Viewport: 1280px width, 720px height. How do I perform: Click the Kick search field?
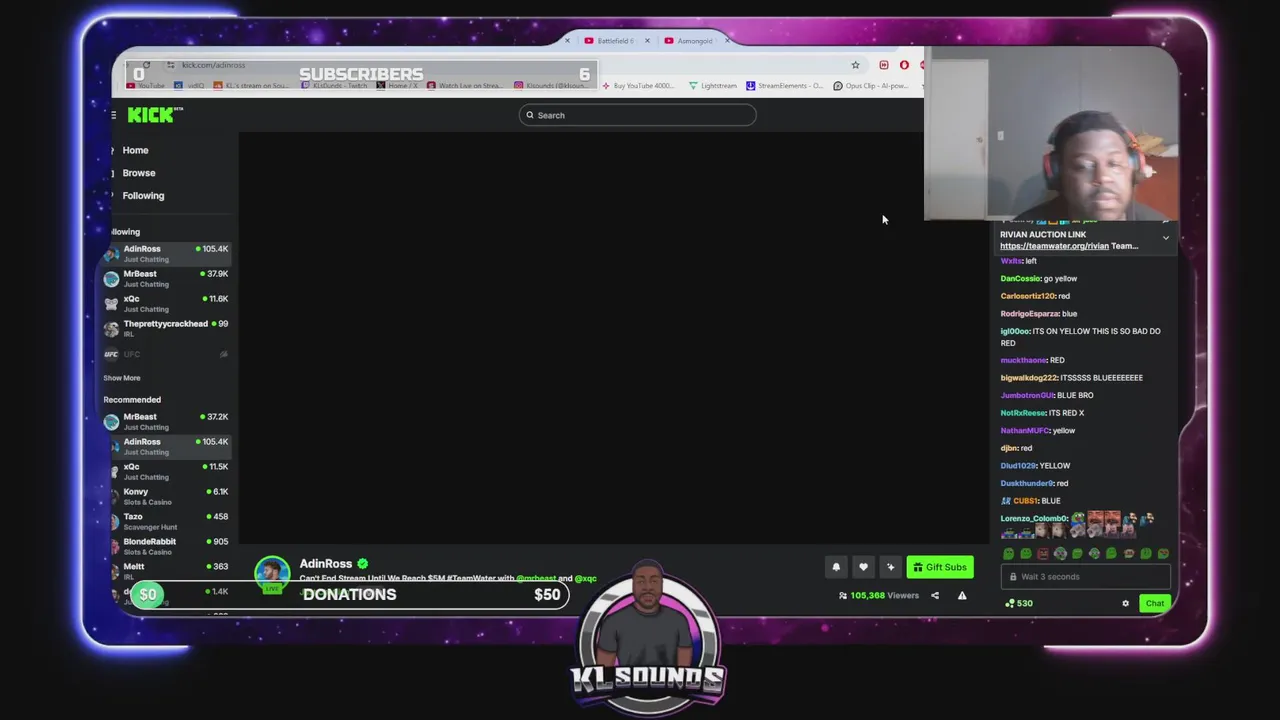point(638,115)
